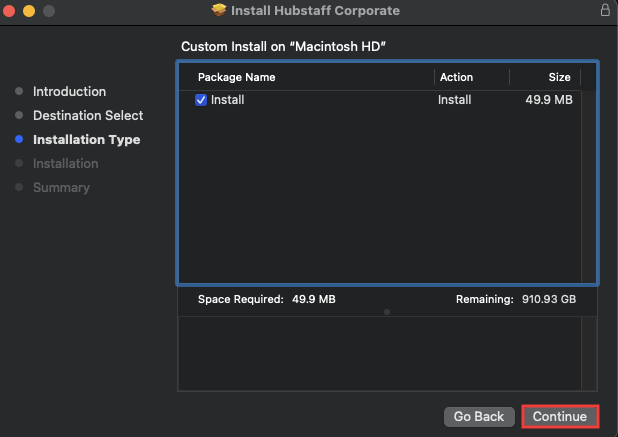The height and width of the screenshot is (437, 618).
Task: Uncheck the Install package checkbox
Action: 201,100
